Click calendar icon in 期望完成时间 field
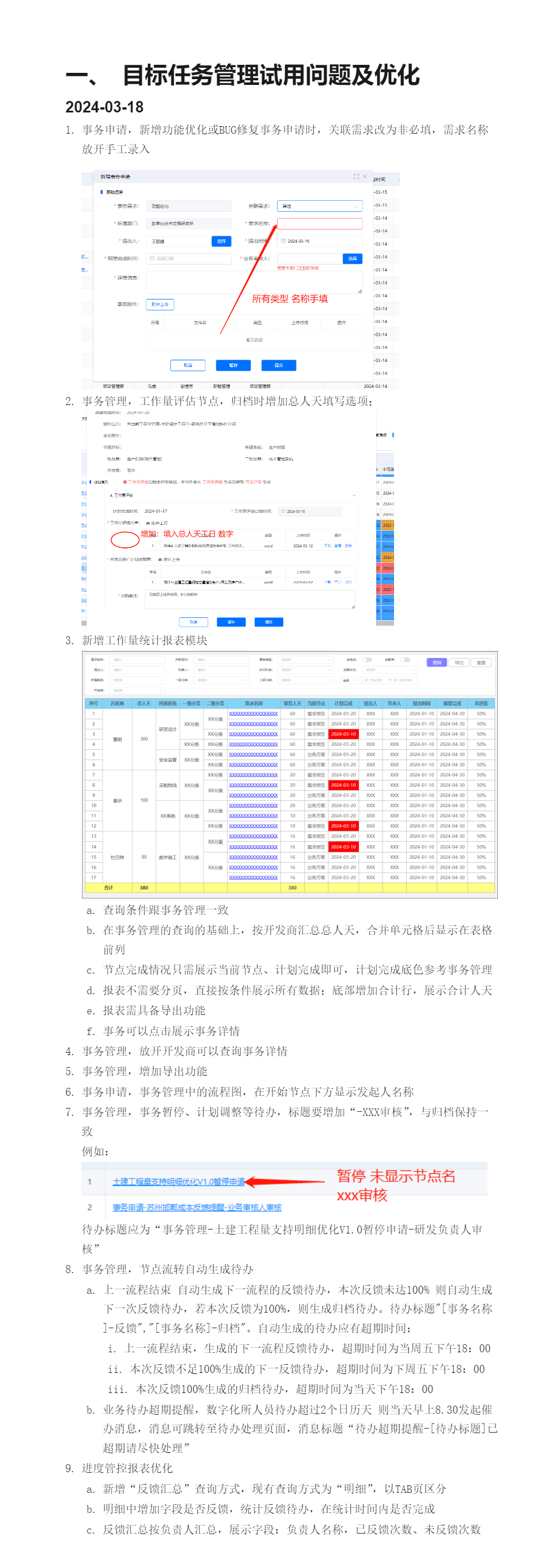 [x=152, y=258]
